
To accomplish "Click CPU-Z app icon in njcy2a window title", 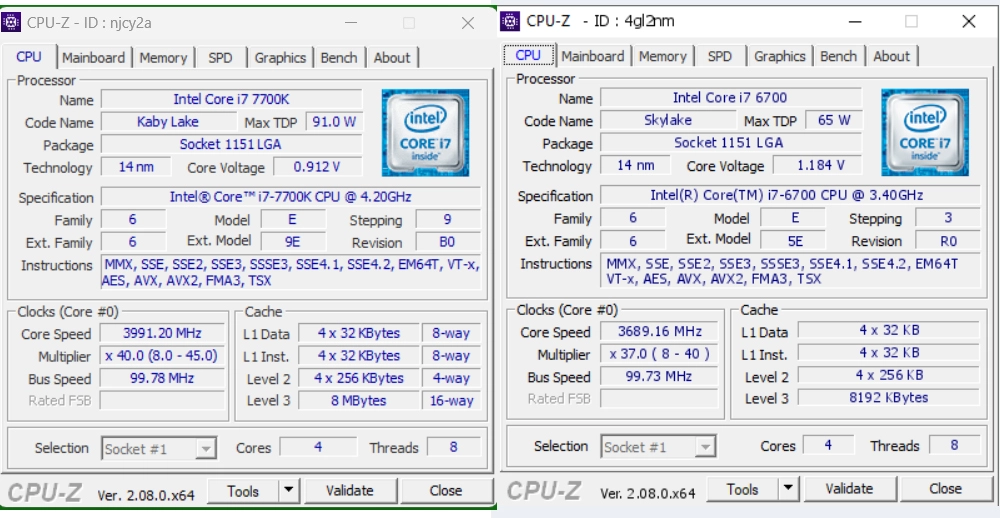I will (x=11, y=22).
